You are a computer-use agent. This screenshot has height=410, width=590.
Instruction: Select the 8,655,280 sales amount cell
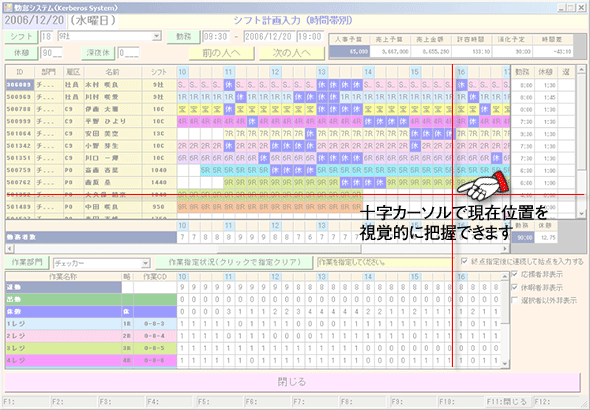431,52
